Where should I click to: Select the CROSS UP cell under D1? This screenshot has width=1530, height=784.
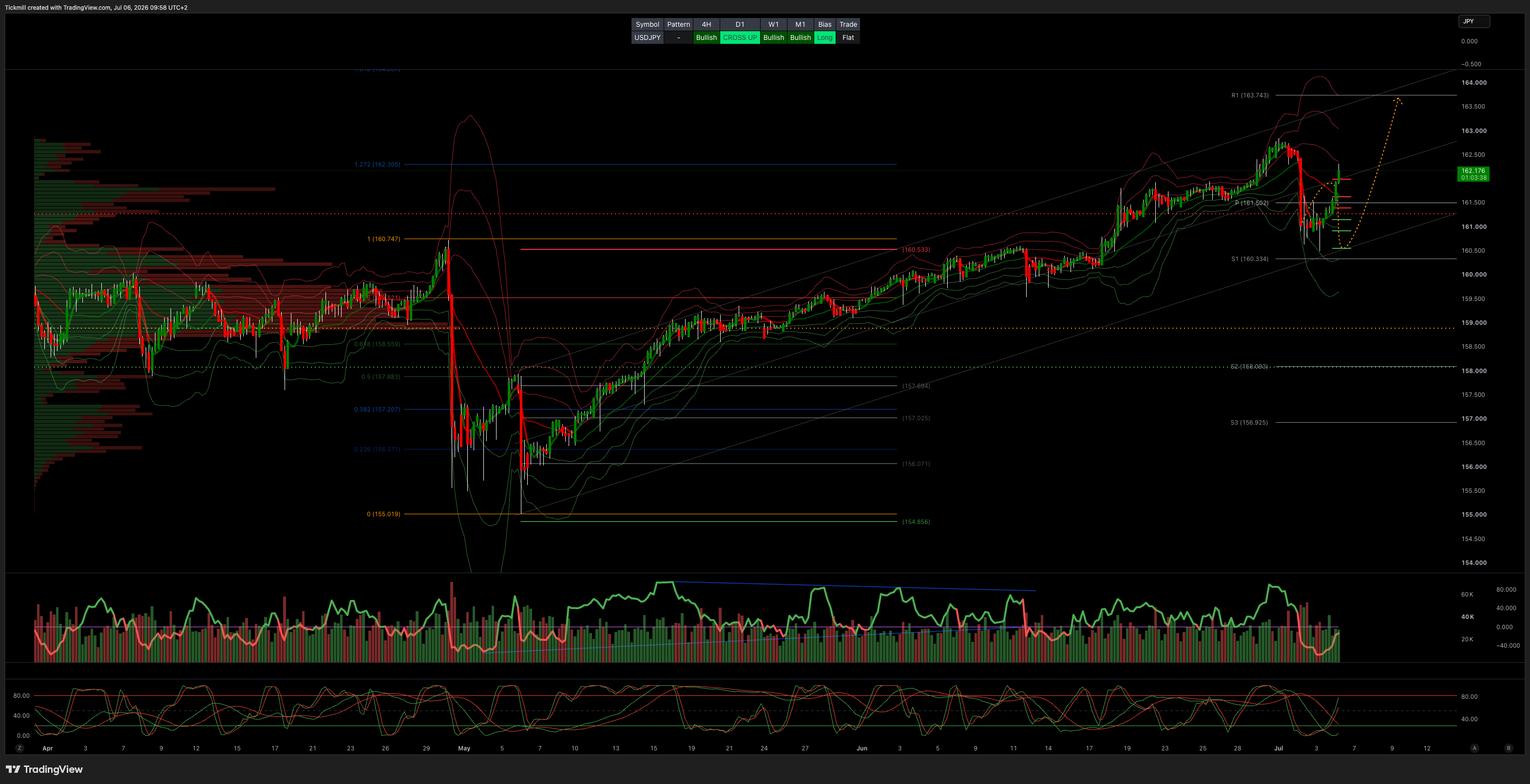(740, 37)
